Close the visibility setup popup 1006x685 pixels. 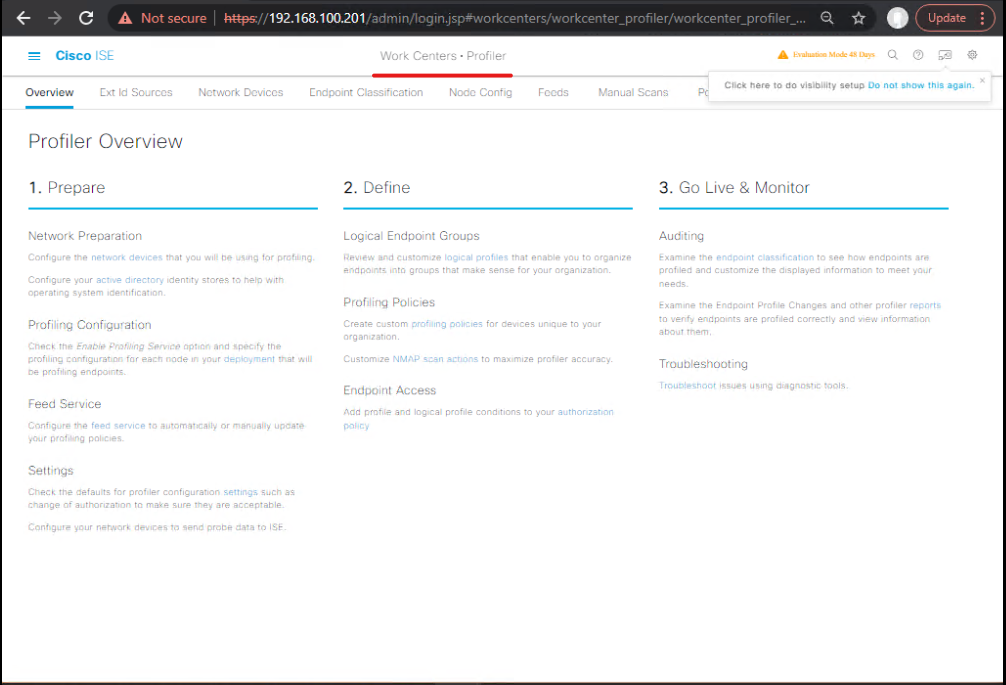coord(982,80)
